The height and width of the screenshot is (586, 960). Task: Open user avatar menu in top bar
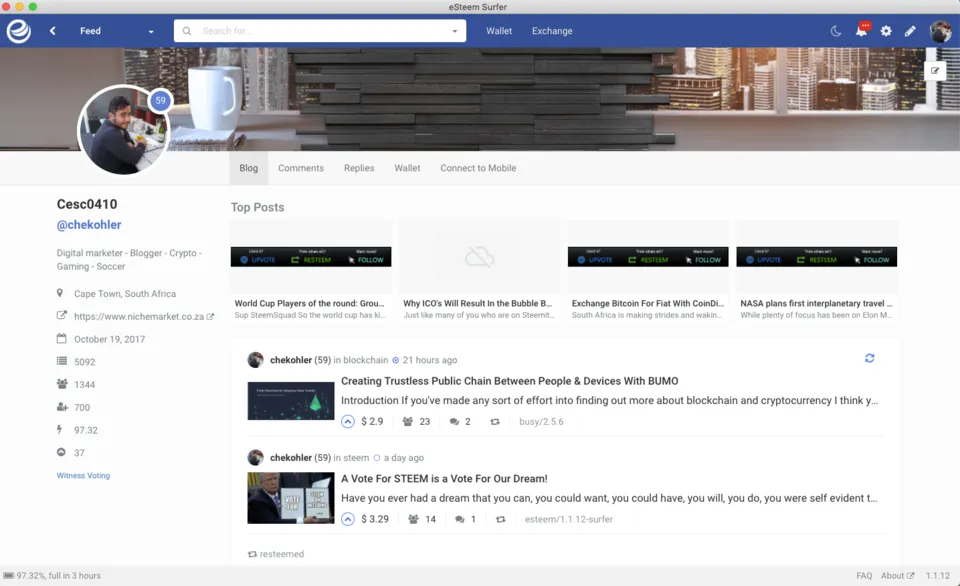pos(940,31)
